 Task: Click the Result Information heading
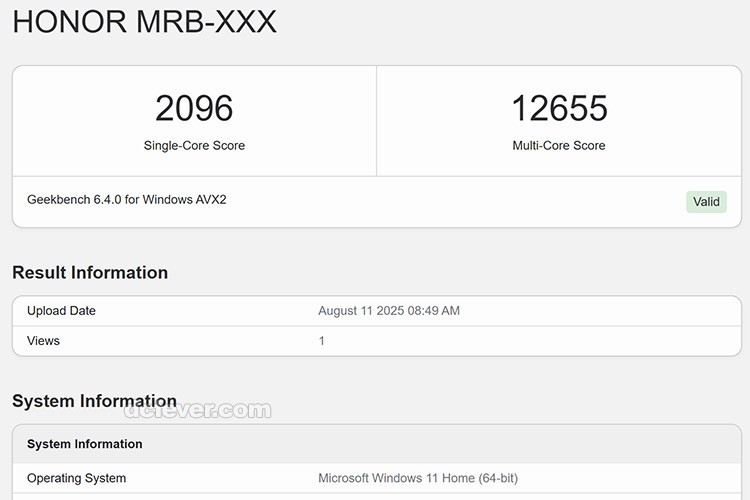(x=90, y=272)
